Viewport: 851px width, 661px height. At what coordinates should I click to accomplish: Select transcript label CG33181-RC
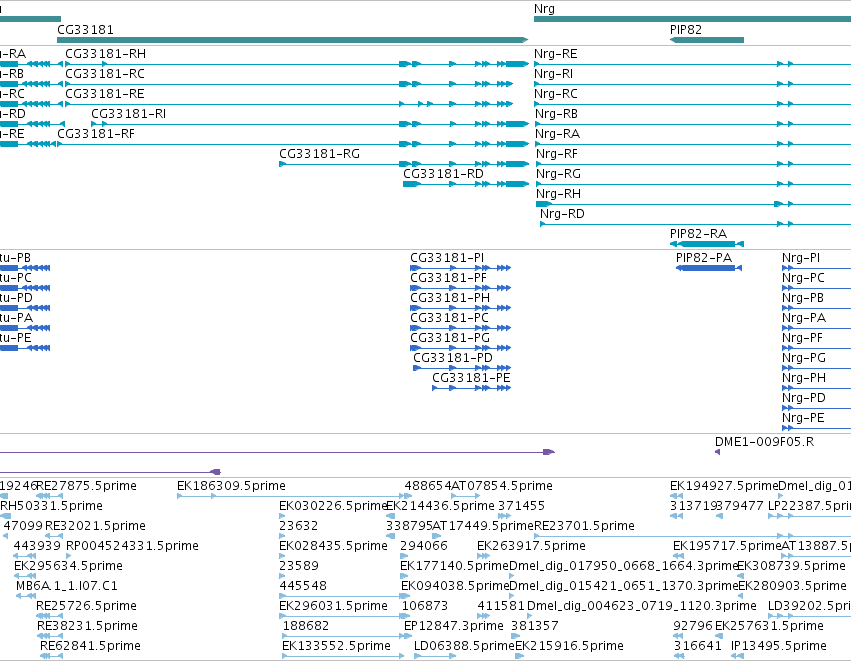105,74
